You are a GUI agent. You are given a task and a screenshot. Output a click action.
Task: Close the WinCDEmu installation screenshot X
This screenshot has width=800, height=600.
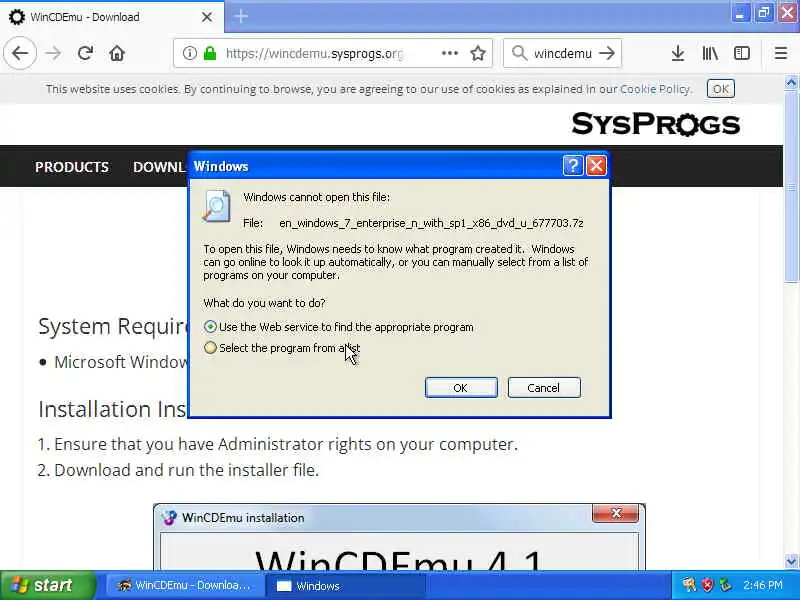tap(615, 513)
